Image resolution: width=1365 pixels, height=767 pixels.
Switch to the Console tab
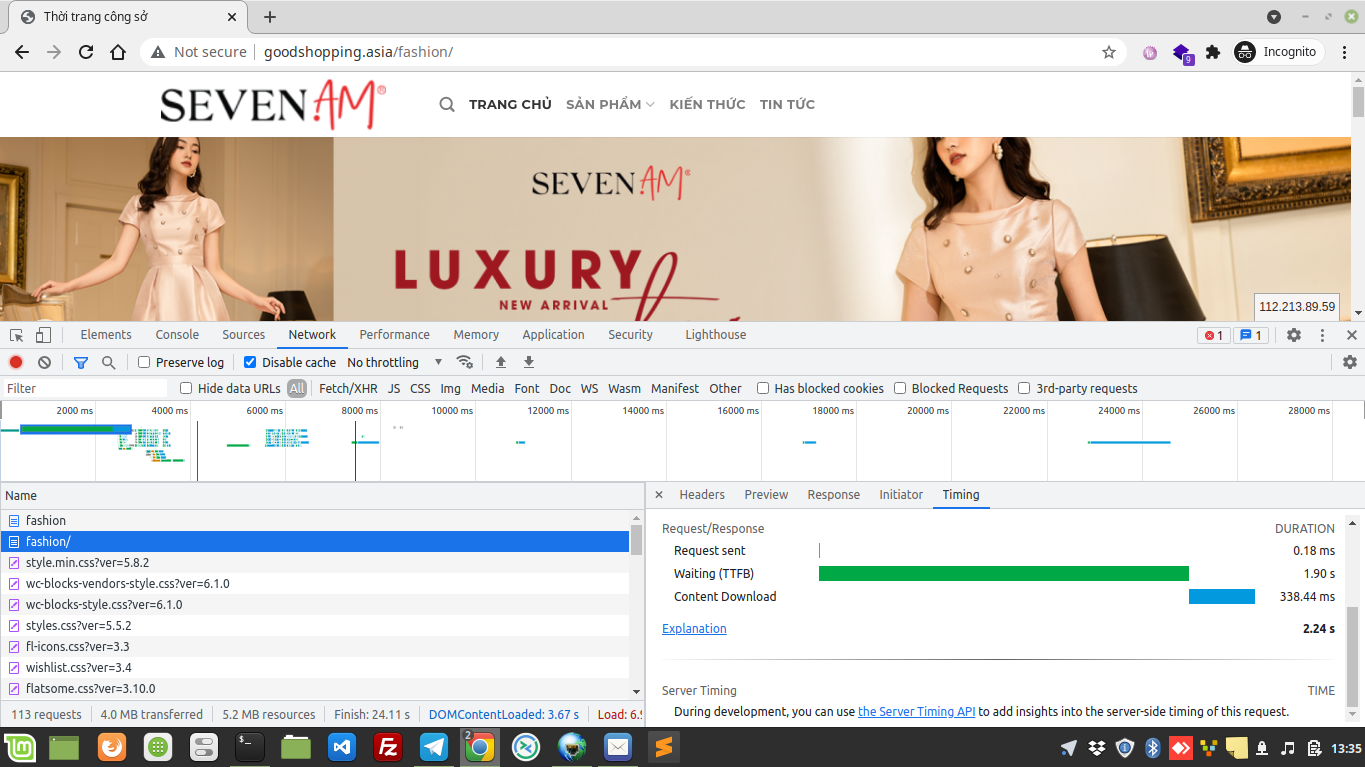177,335
